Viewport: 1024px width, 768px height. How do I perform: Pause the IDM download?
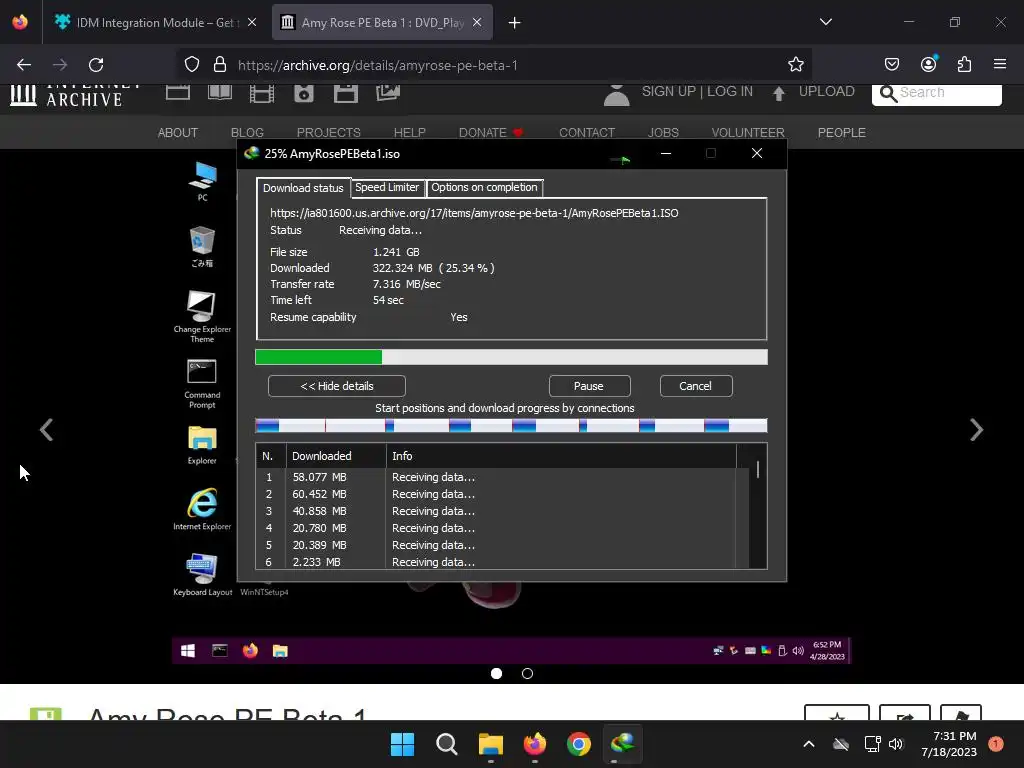click(x=588, y=386)
